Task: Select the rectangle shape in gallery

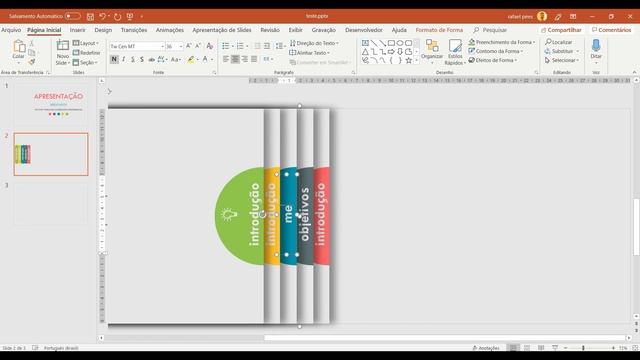Action: pyautogui.click(x=391, y=43)
